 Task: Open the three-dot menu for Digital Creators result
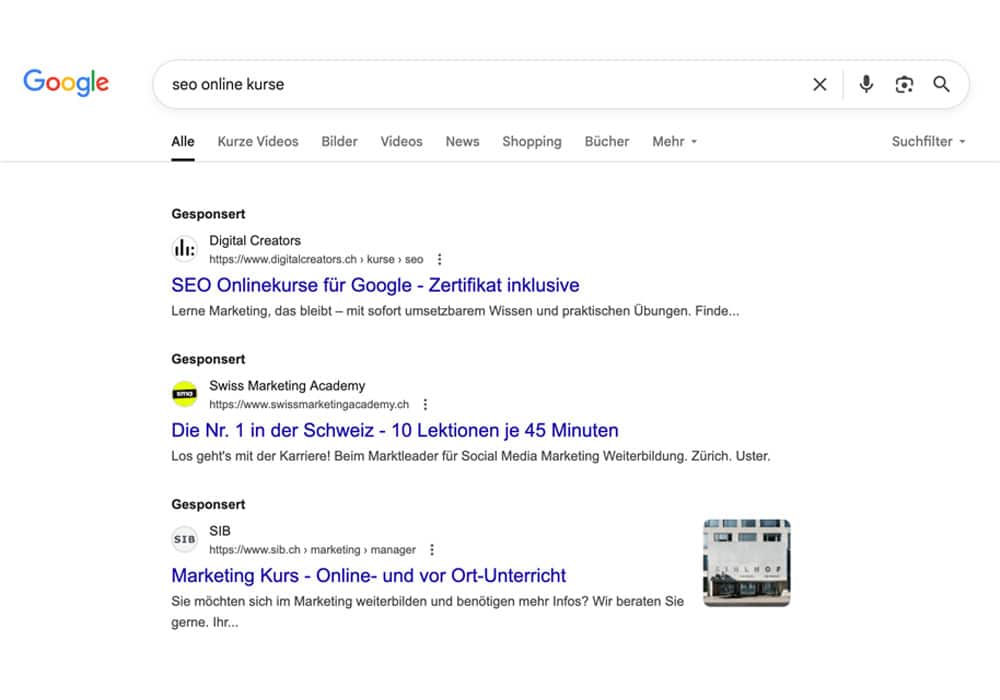pyautogui.click(x=438, y=259)
